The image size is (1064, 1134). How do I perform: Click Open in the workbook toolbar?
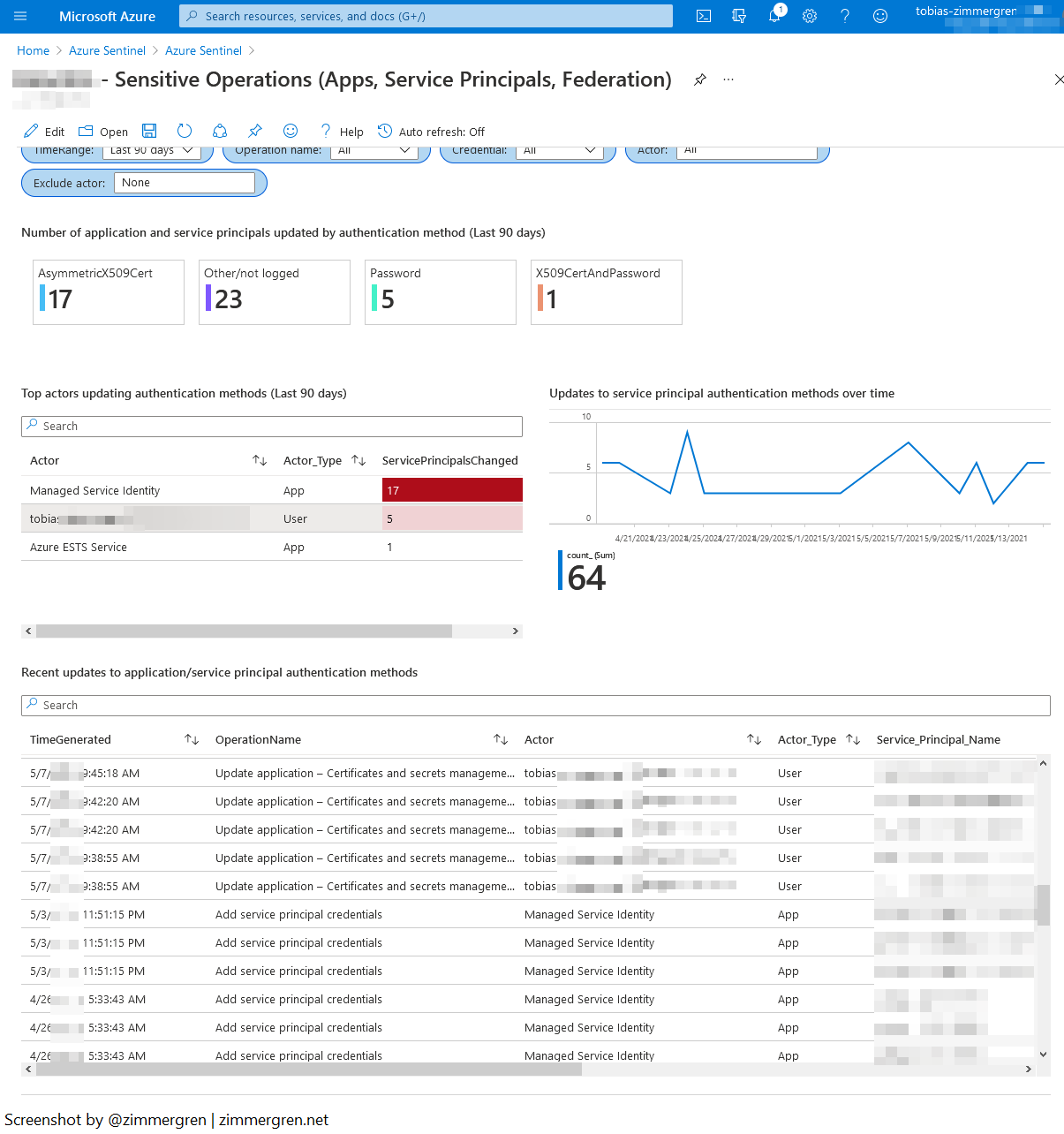(103, 132)
